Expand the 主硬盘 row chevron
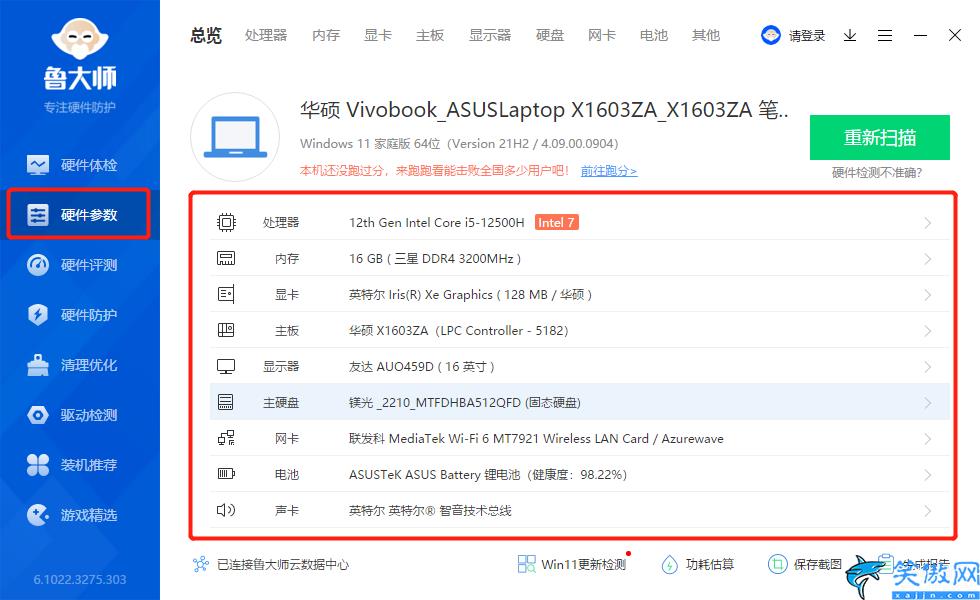This screenshot has width=980, height=600. tap(928, 402)
